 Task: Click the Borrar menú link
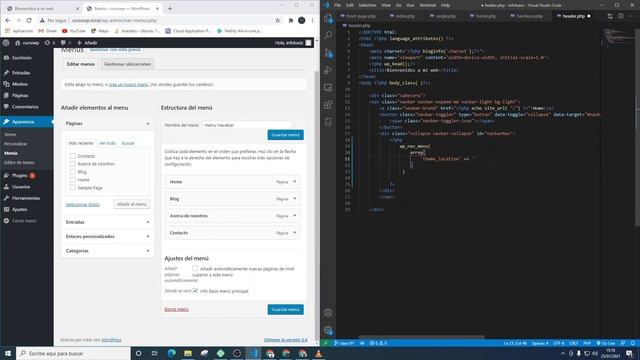pos(176,309)
